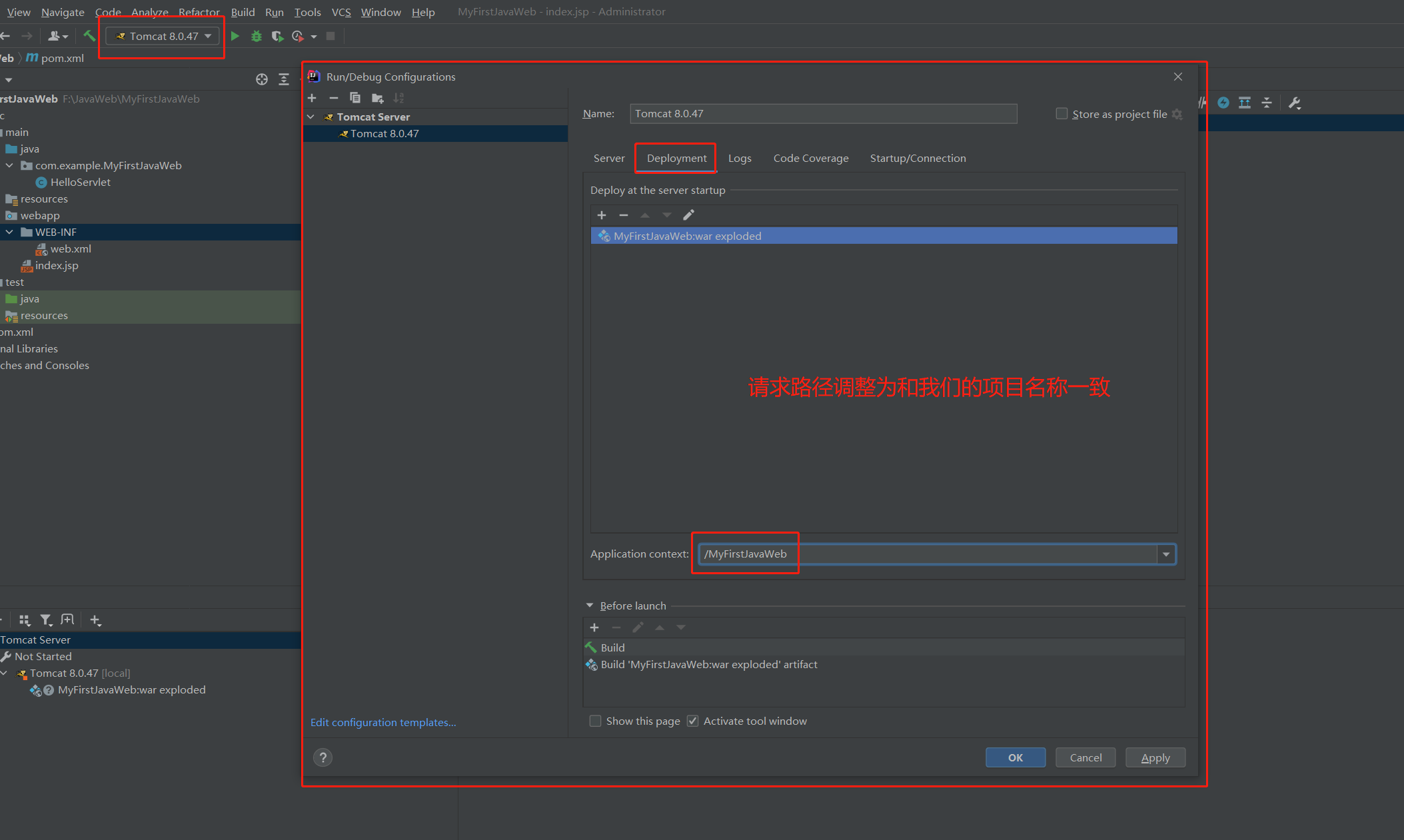Select HelloServlet class in project tree
The width and height of the screenshot is (1404, 840).
80,182
